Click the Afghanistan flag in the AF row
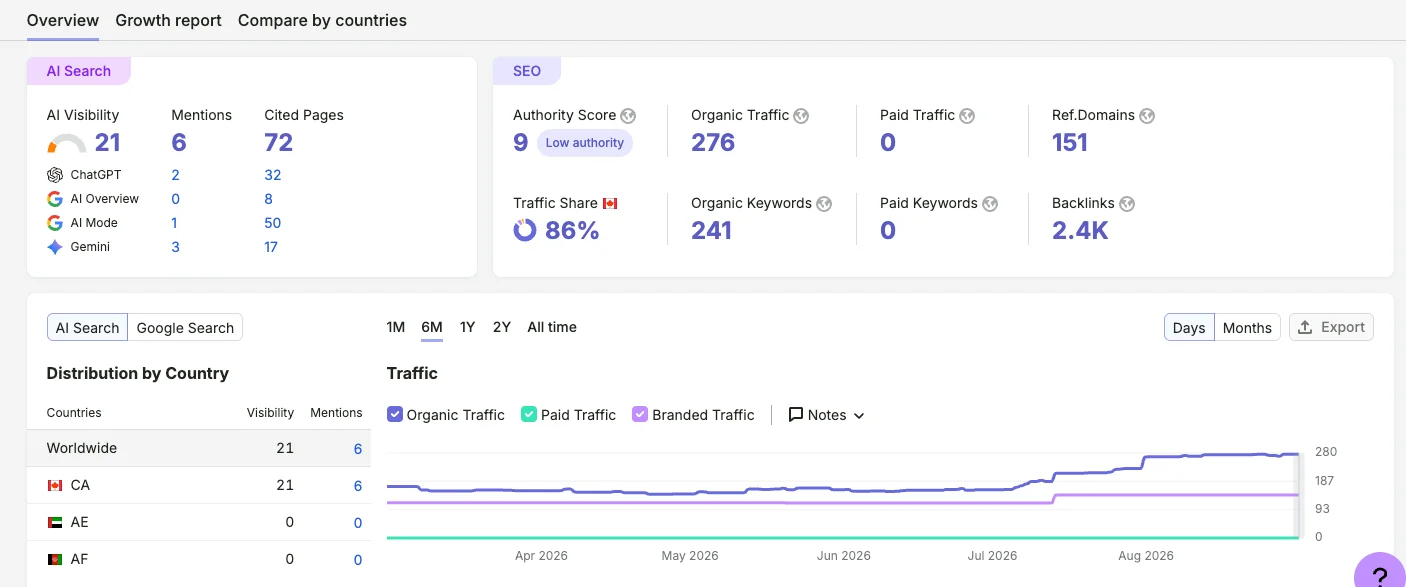Screen dimensions: 1406x587 click(55, 560)
